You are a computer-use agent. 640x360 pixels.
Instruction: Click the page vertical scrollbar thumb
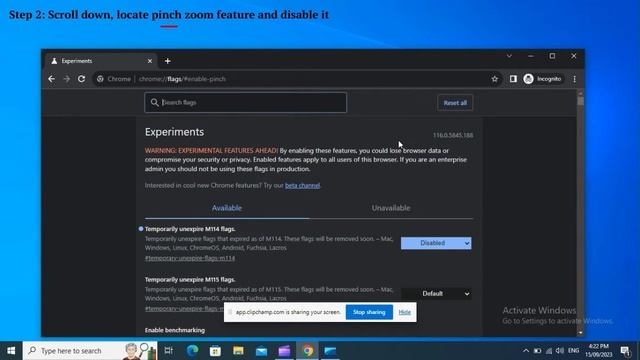[x=580, y=101]
